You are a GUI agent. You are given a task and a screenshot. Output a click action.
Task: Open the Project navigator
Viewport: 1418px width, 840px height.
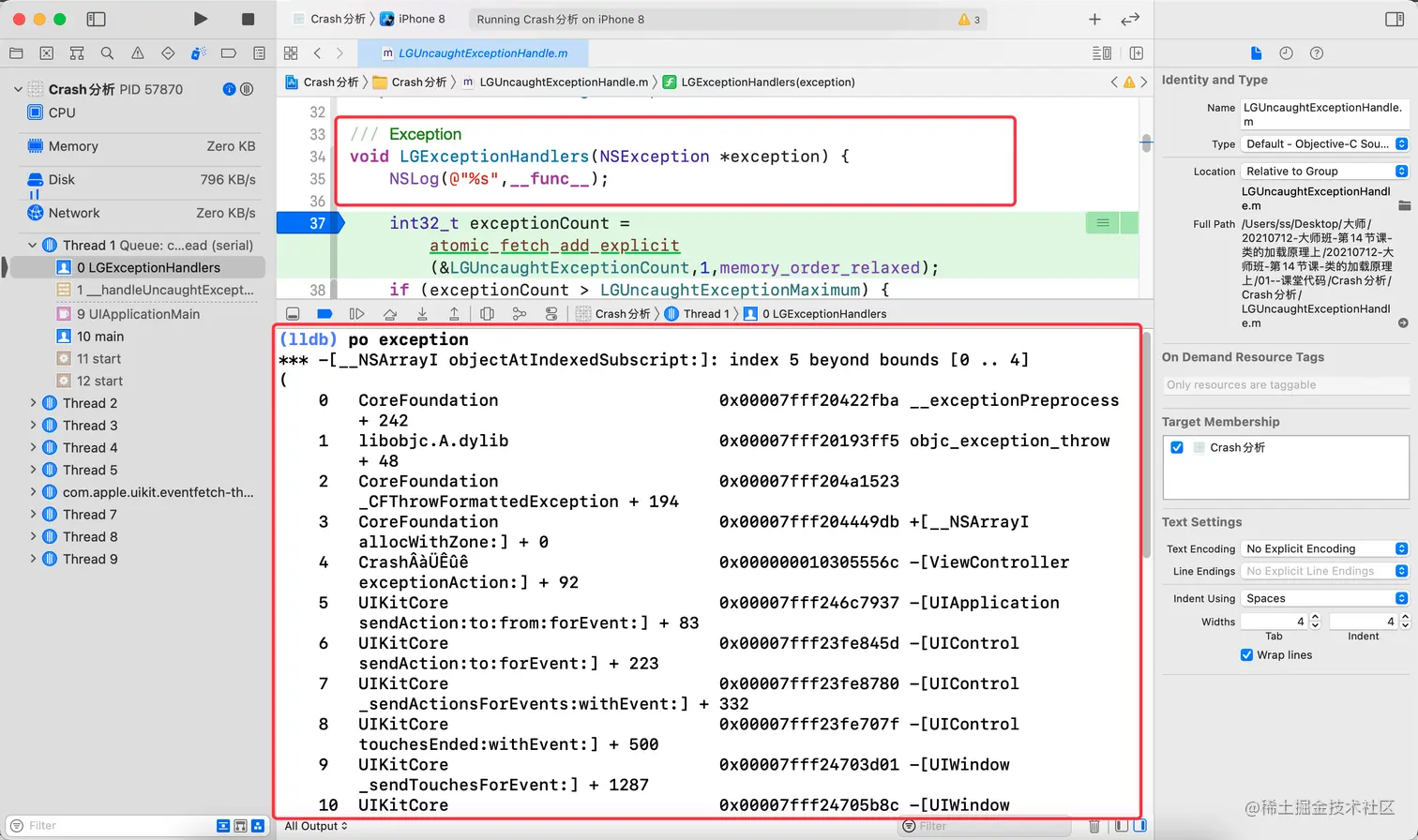click(x=16, y=53)
